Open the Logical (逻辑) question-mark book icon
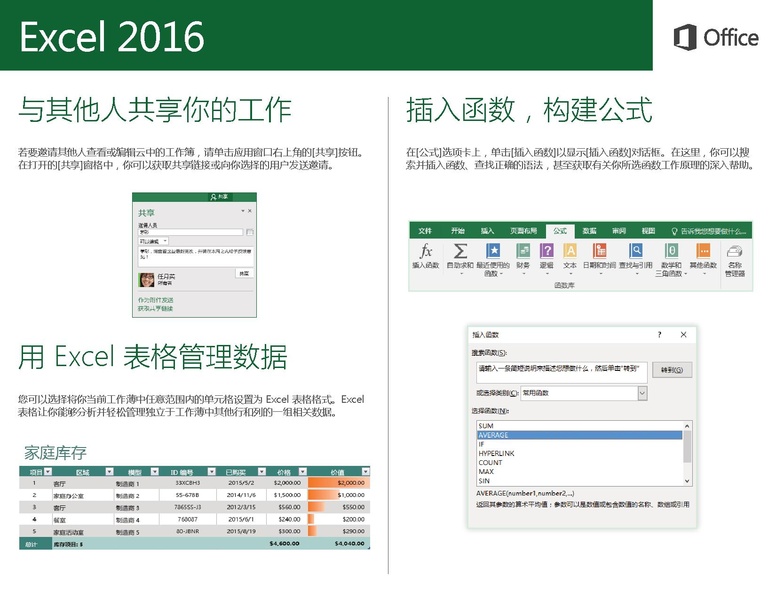 point(546,251)
